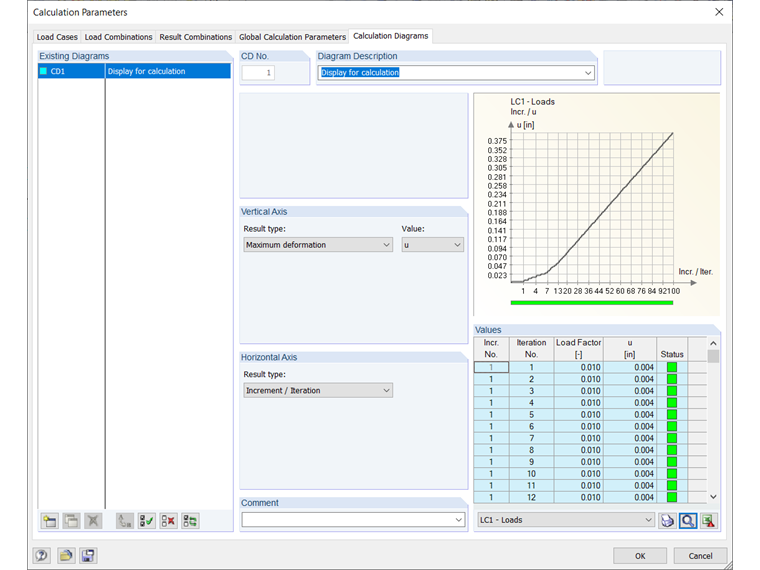The height and width of the screenshot is (570, 760).
Task: Open the Horizontal Axis Result type dropdown
Action: point(386,391)
